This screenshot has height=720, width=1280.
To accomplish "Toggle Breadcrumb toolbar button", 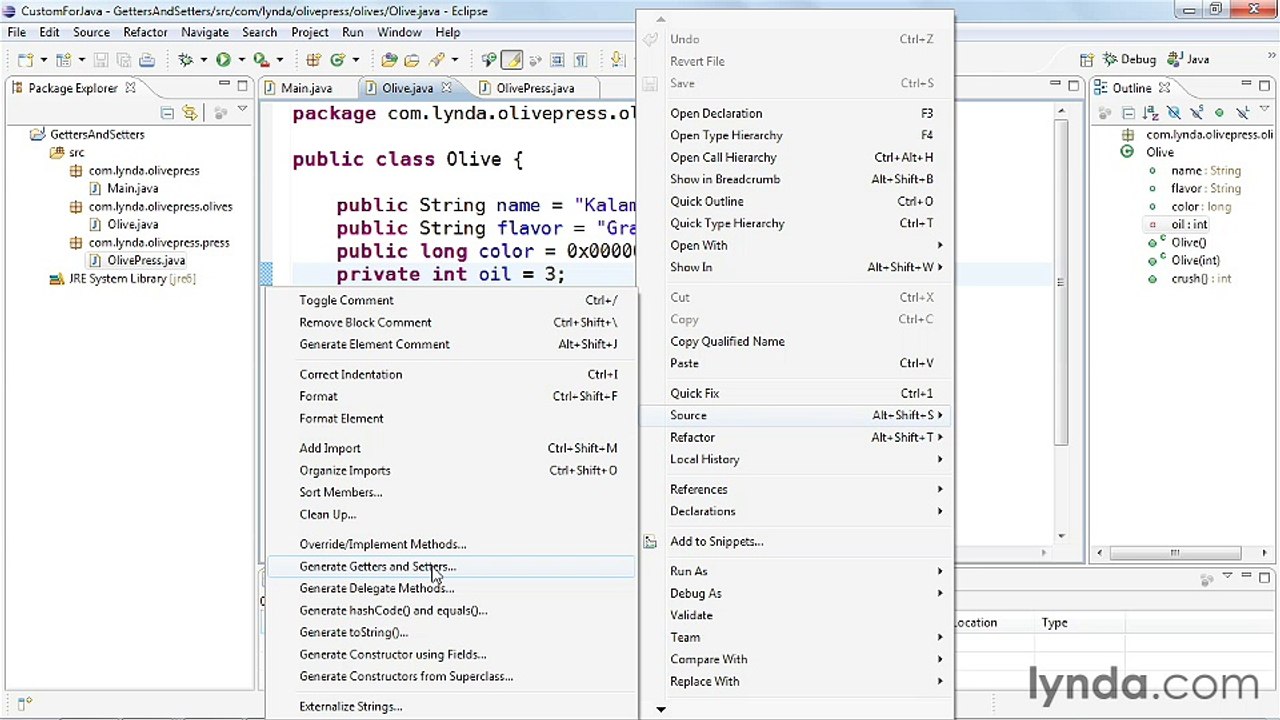I will (x=489, y=60).
